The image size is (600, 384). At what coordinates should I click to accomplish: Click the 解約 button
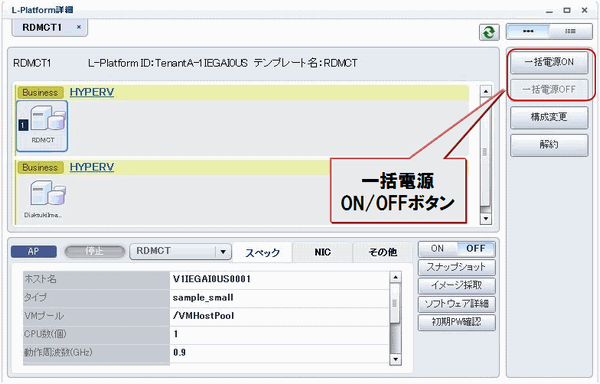pos(549,145)
